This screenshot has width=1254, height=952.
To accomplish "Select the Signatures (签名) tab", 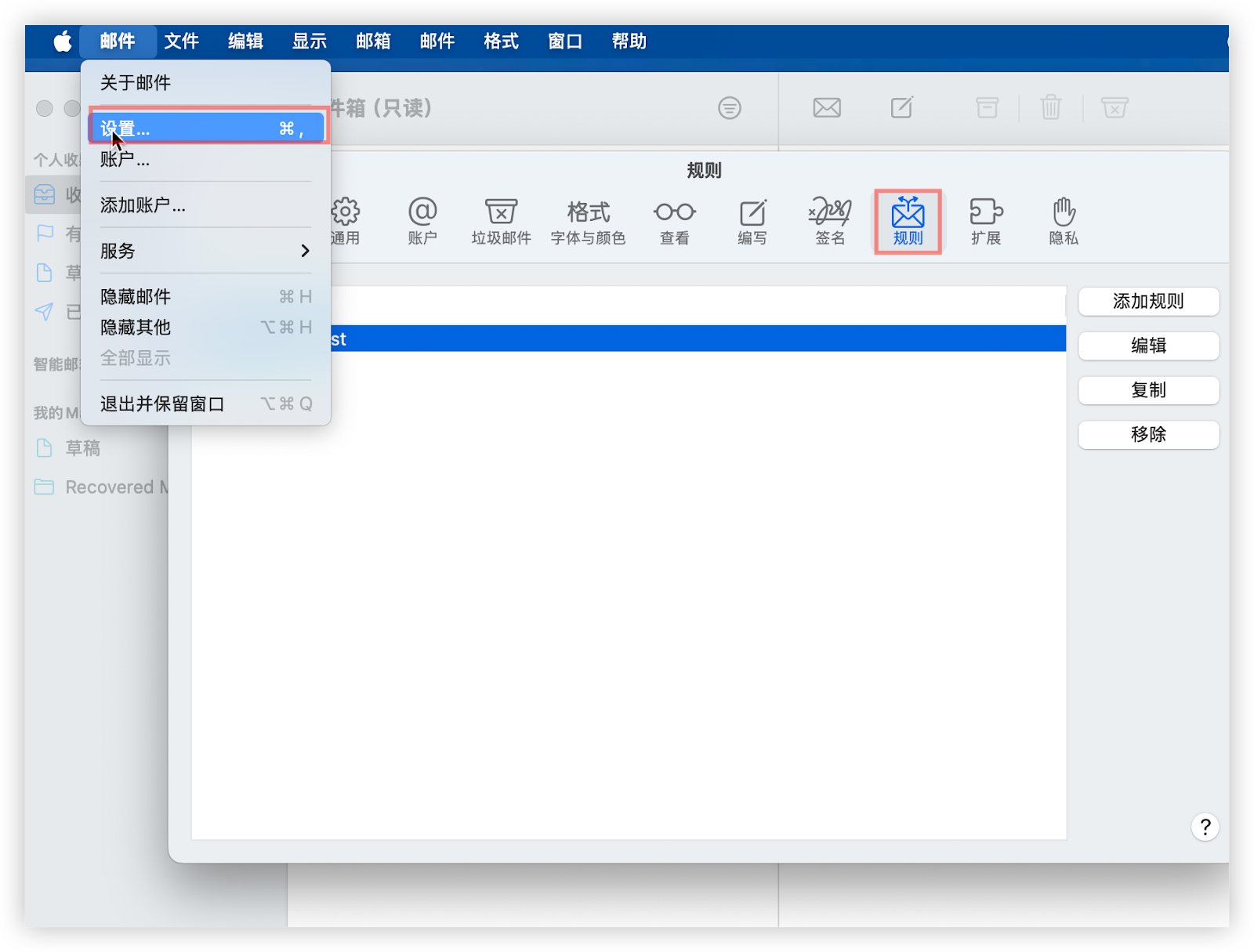I will point(830,221).
